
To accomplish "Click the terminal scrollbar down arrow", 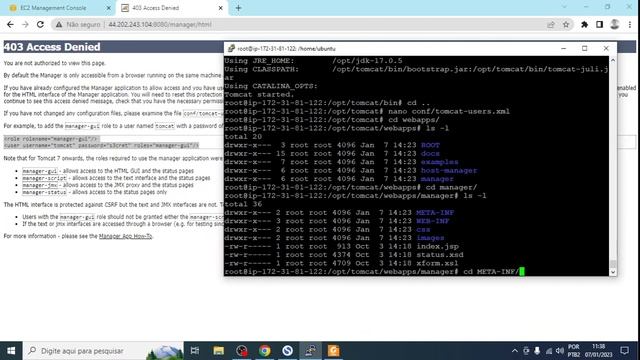I will 613,272.
